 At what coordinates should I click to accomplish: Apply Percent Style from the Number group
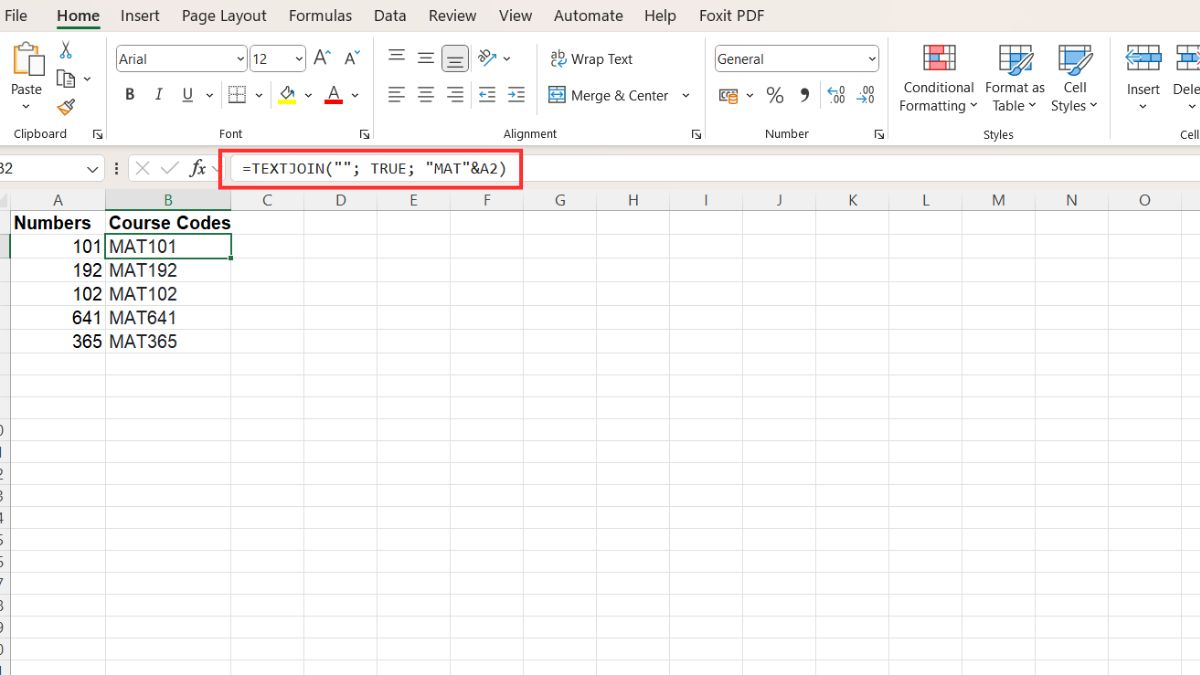click(773, 95)
